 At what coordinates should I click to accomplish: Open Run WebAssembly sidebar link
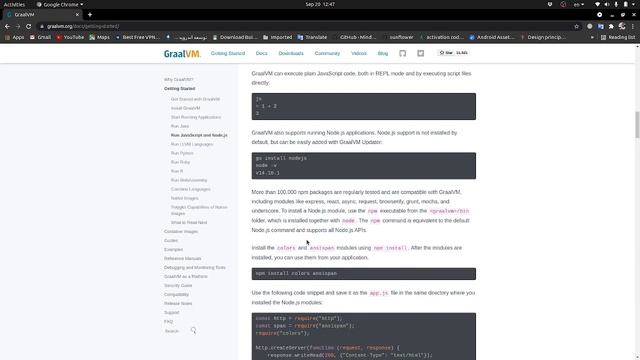tap(189, 180)
